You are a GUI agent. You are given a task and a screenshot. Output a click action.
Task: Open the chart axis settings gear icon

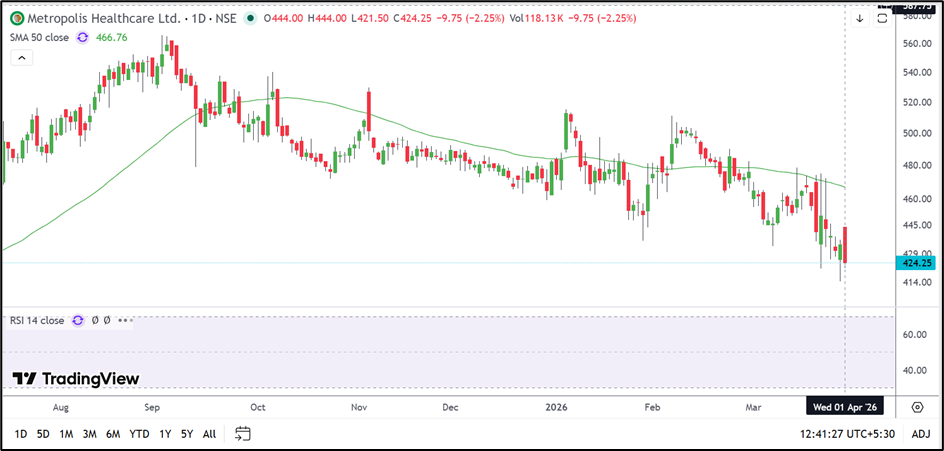917,407
